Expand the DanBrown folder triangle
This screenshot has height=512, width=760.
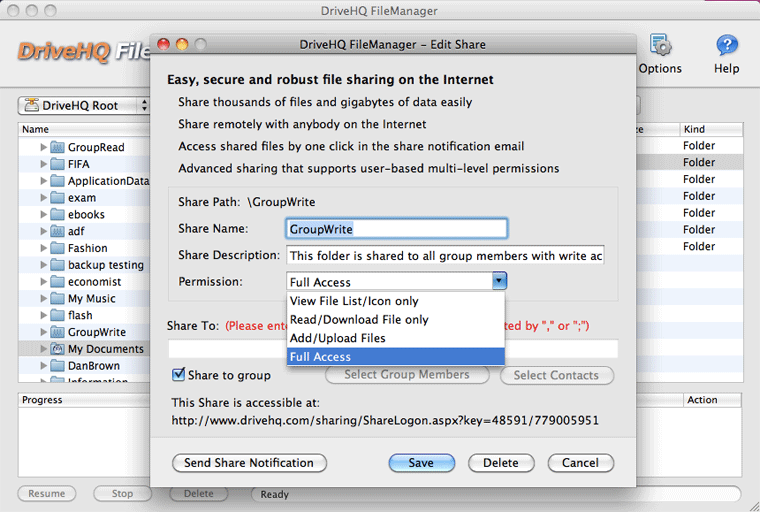(x=43, y=366)
